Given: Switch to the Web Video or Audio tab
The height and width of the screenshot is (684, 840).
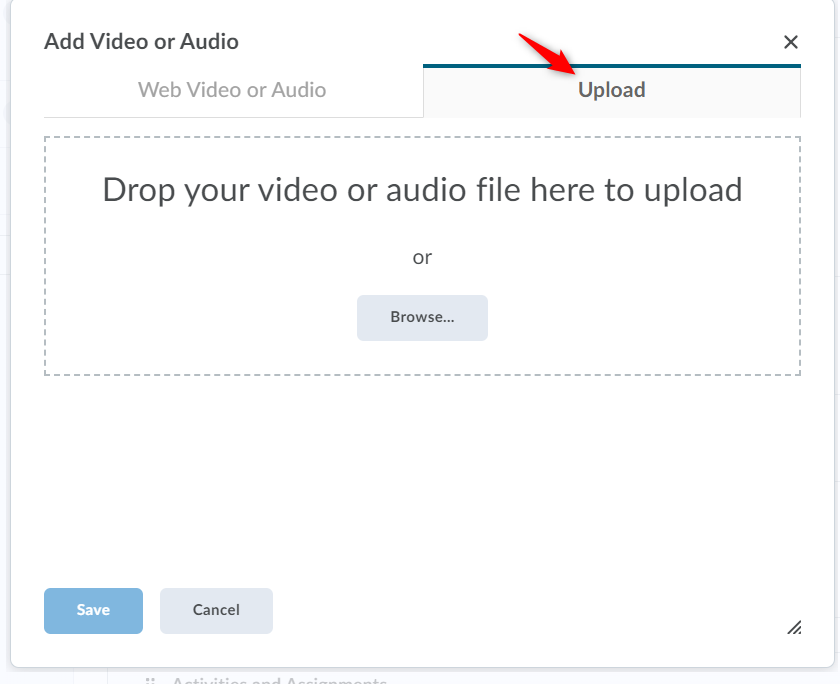Looking at the screenshot, I should tap(232, 90).
